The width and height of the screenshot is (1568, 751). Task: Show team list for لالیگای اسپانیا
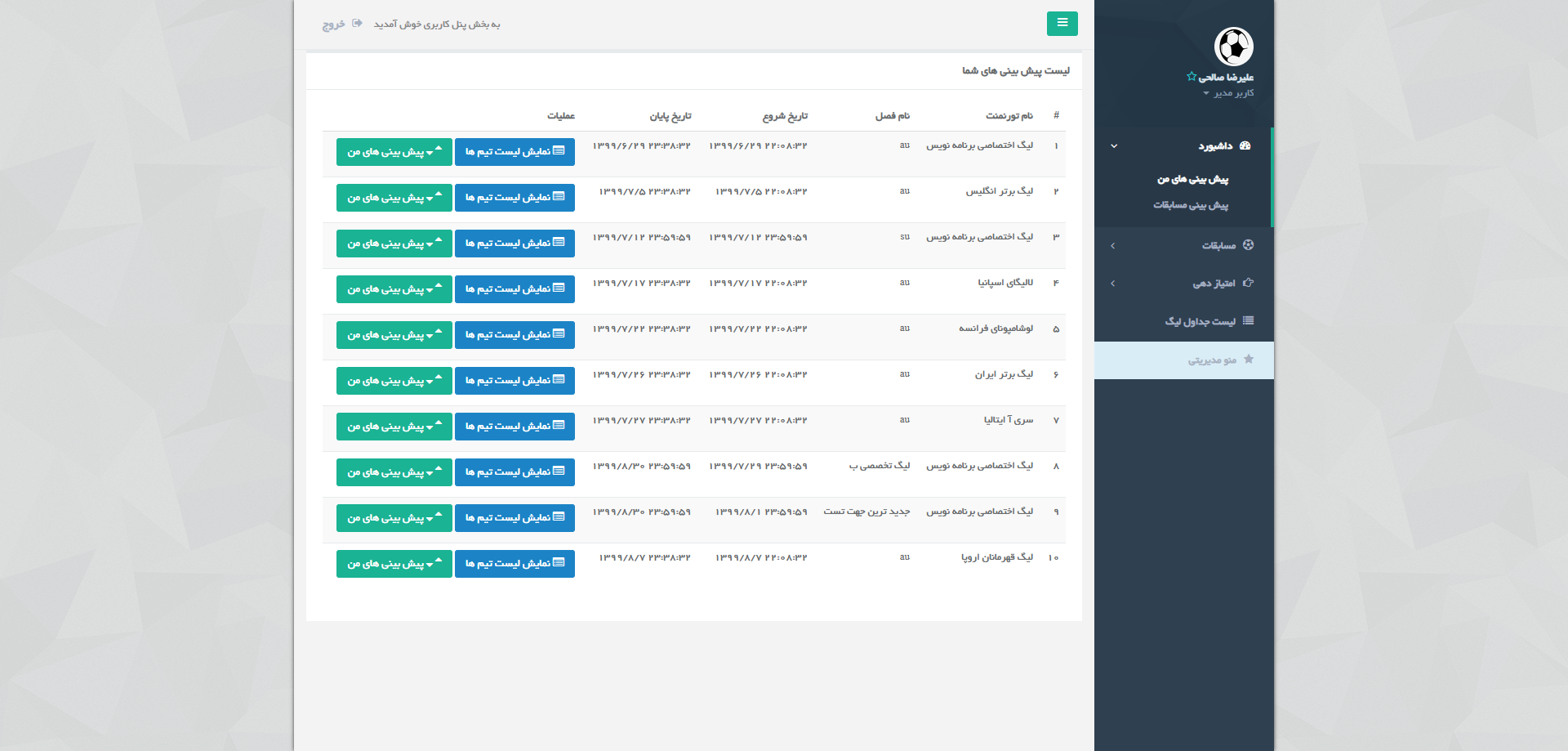point(514,289)
